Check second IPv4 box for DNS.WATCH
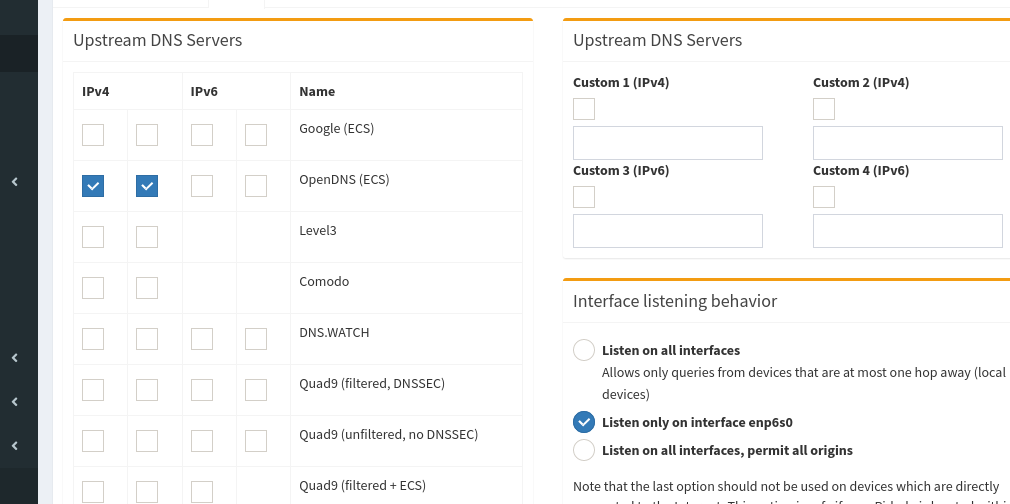 click(147, 339)
